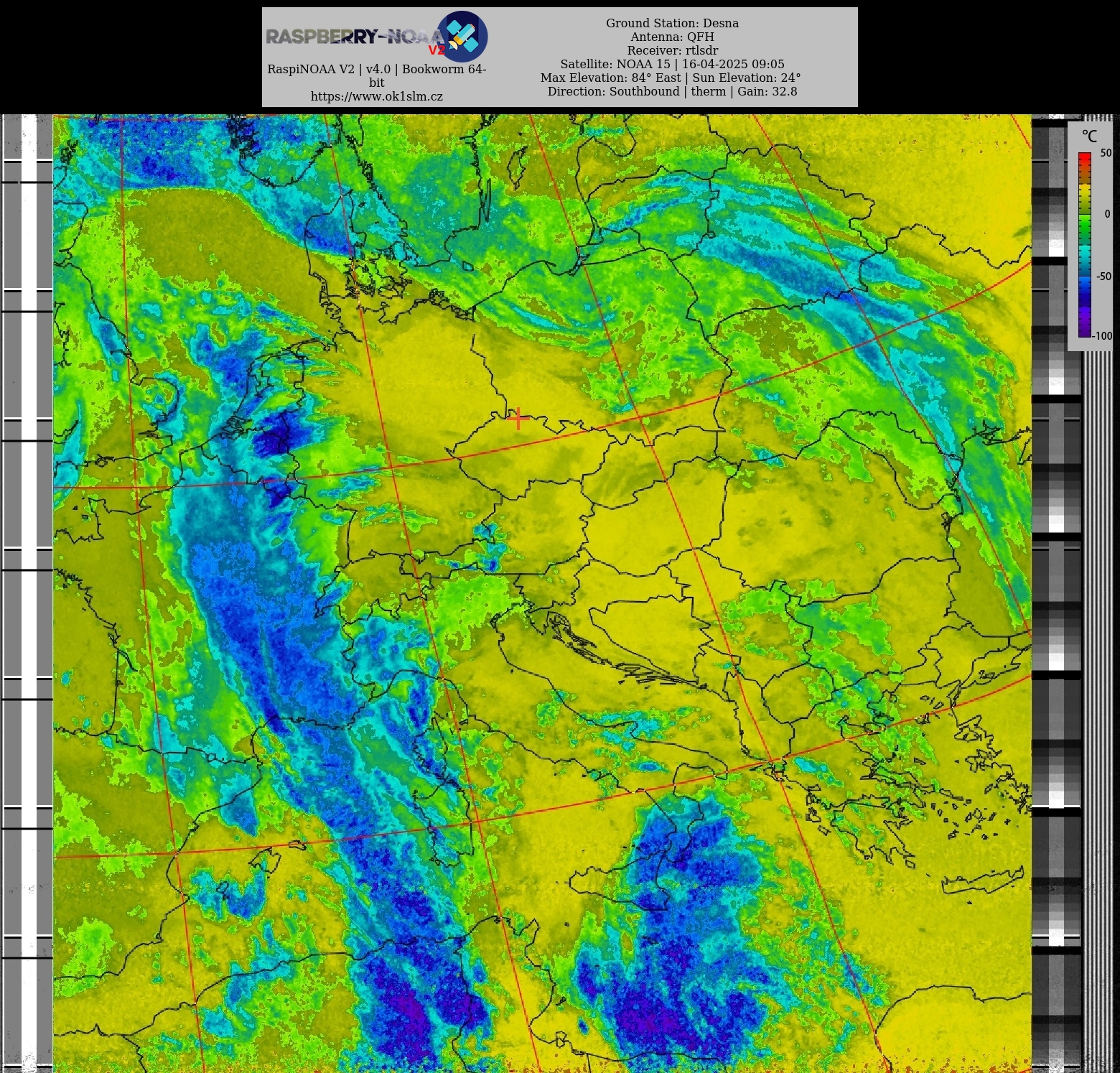
Task: Open the https://www.ok1slm.cz link
Action: click(377, 96)
